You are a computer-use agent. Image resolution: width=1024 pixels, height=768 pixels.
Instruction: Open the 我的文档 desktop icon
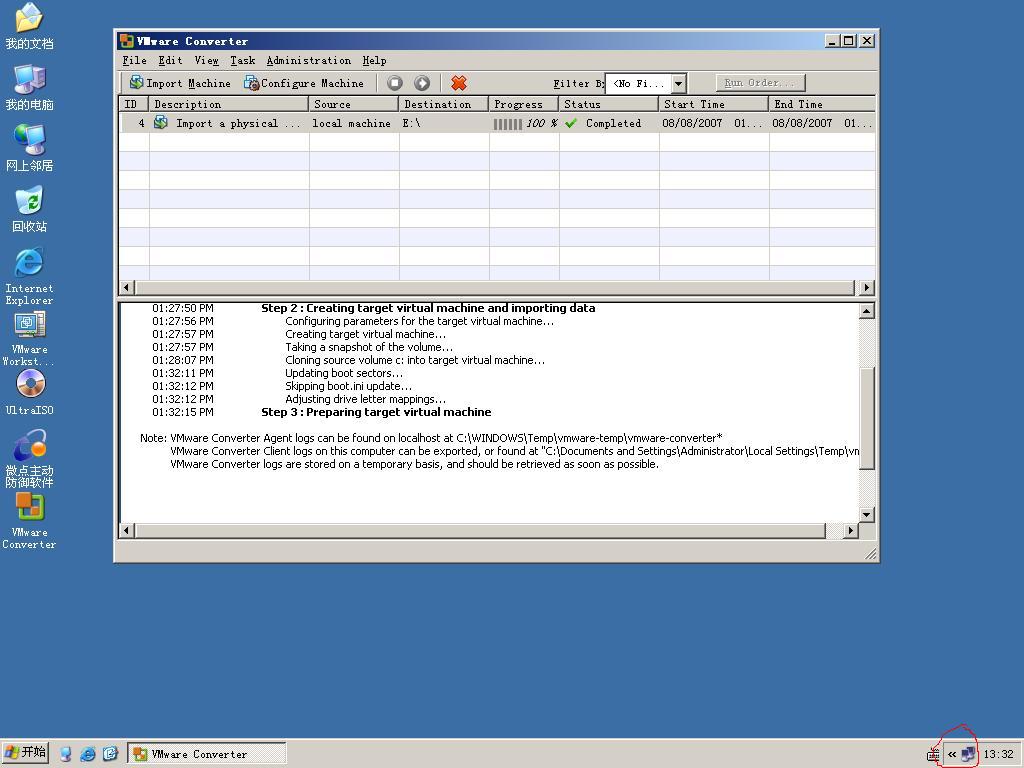[x=29, y=27]
